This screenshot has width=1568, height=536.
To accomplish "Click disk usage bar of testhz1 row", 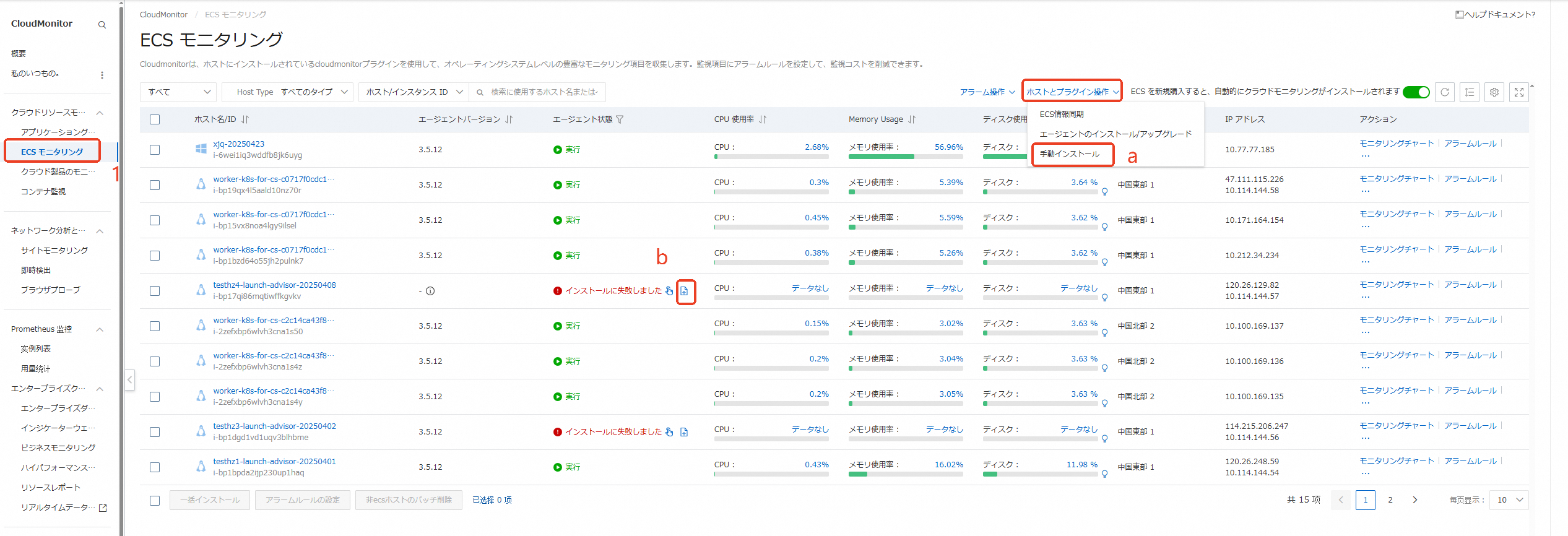I will (x=1040, y=475).
